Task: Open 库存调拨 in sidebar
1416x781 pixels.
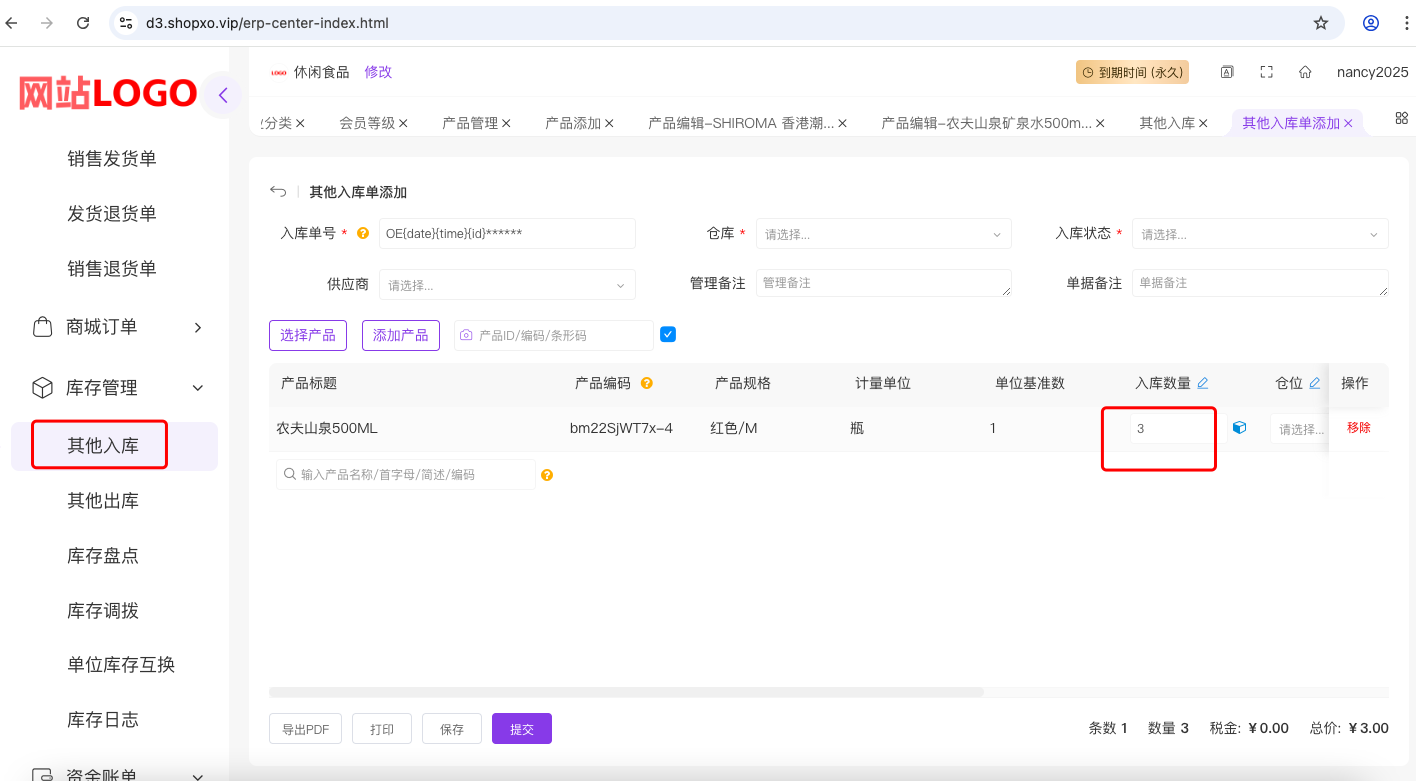Action: pos(103,610)
